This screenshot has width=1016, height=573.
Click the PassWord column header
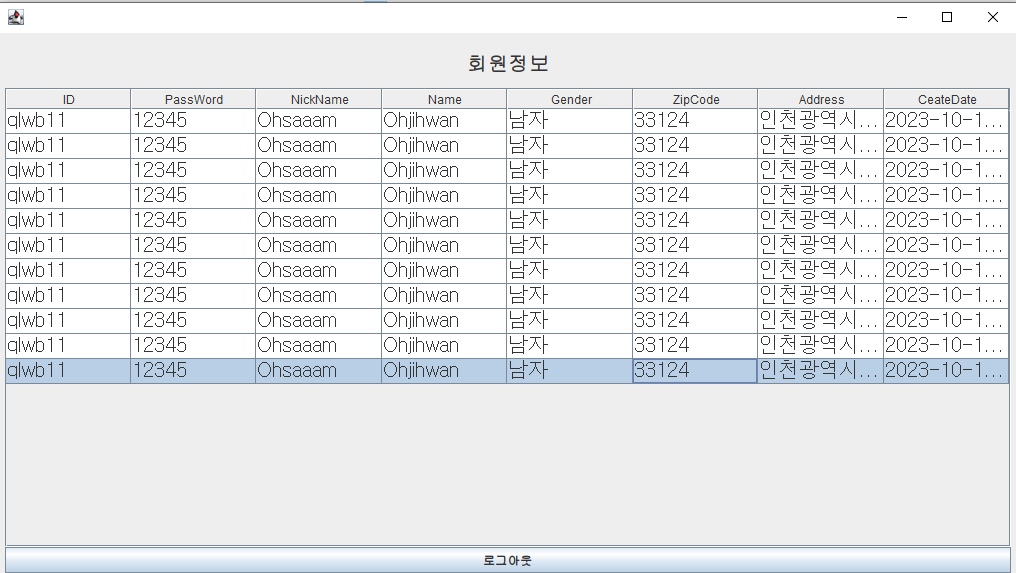[x=193, y=99]
